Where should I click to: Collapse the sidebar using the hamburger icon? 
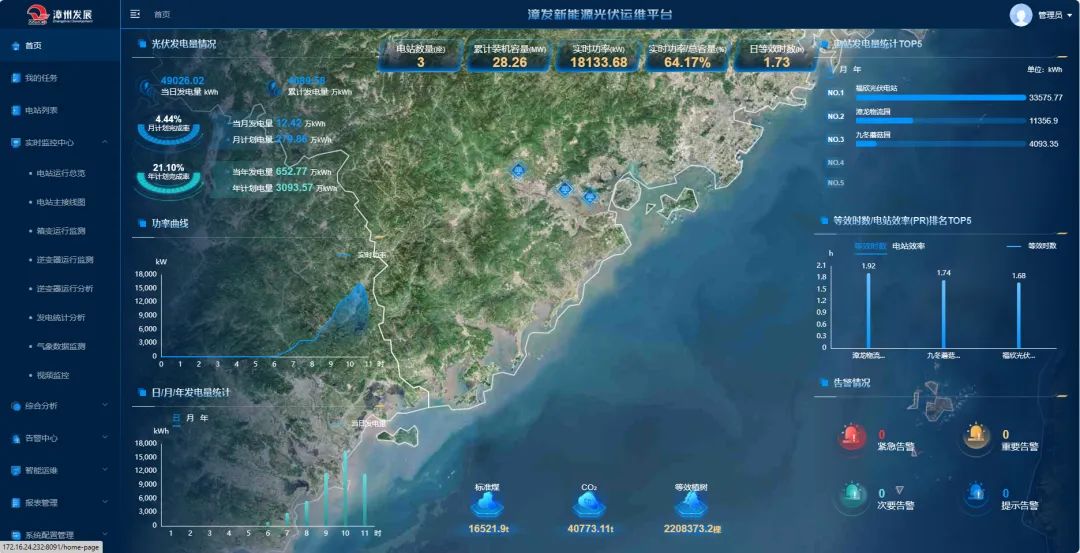pyautogui.click(x=135, y=14)
